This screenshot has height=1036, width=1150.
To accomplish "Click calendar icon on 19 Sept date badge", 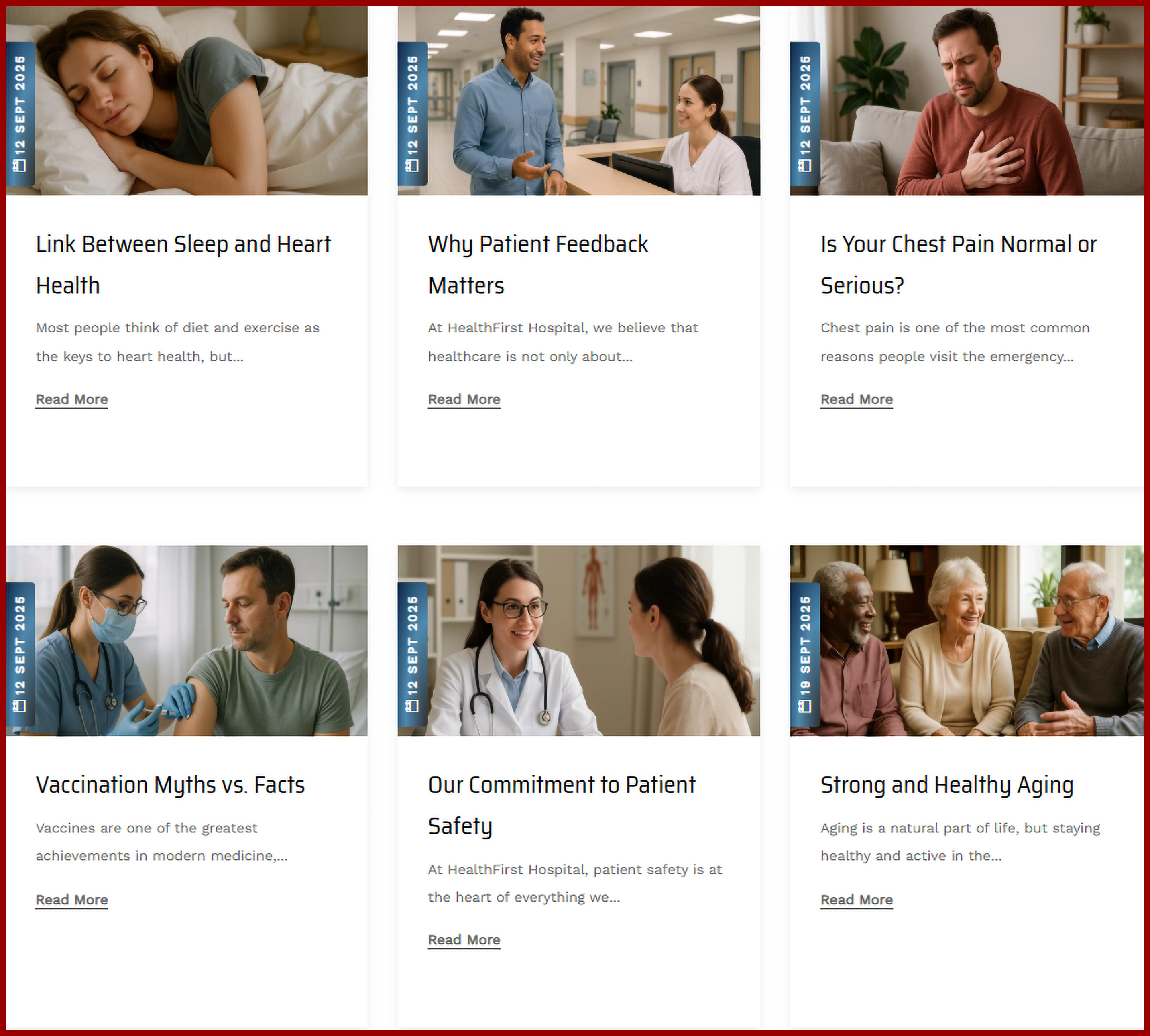I will tap(805, 706).
